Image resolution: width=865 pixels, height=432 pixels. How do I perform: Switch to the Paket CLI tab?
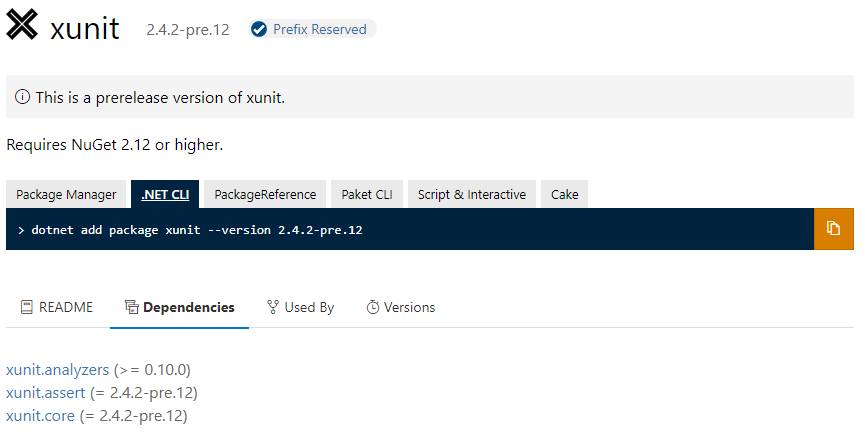pos(367,194)
